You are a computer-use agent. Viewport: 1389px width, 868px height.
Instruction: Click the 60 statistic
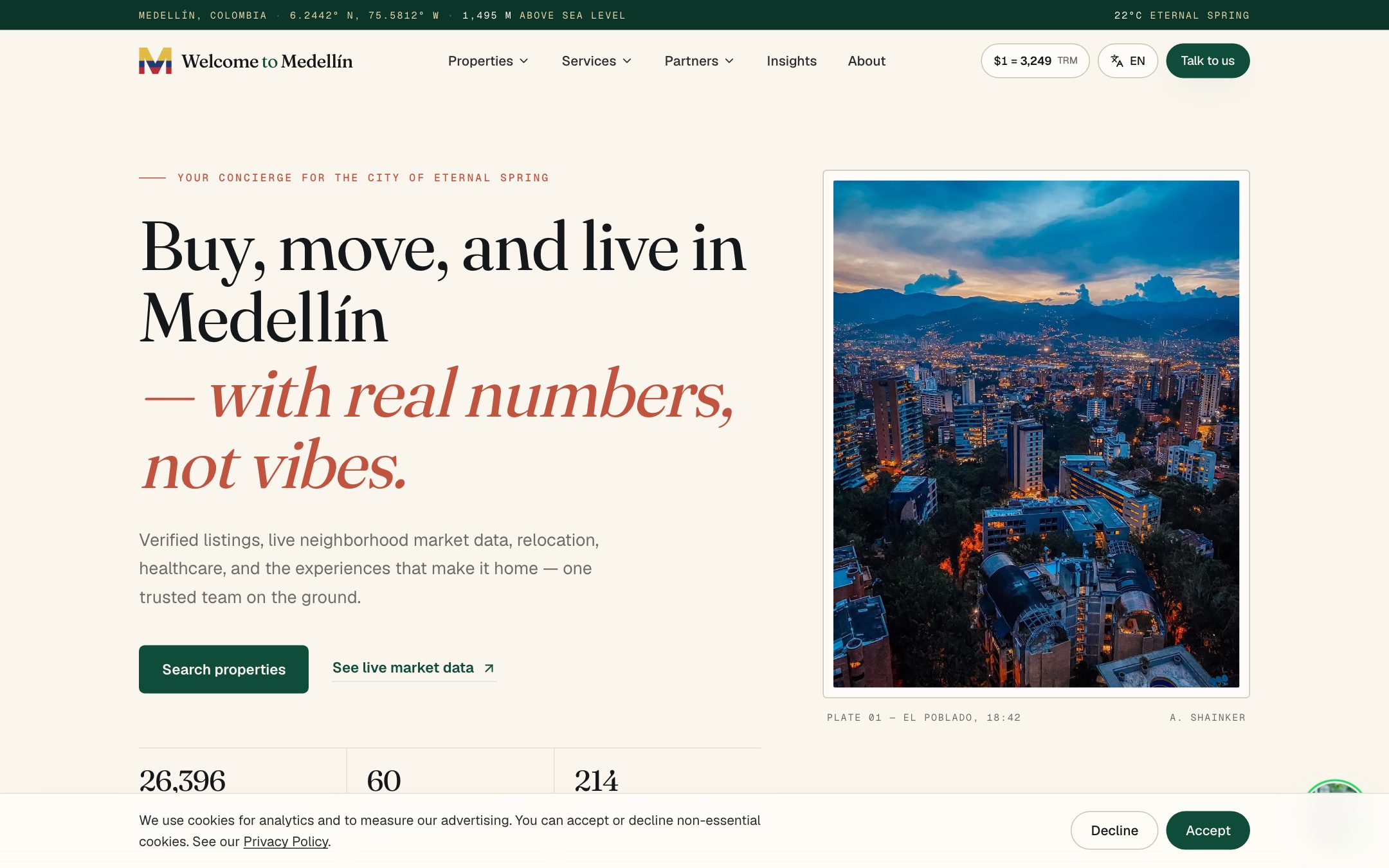pos(384,781)
